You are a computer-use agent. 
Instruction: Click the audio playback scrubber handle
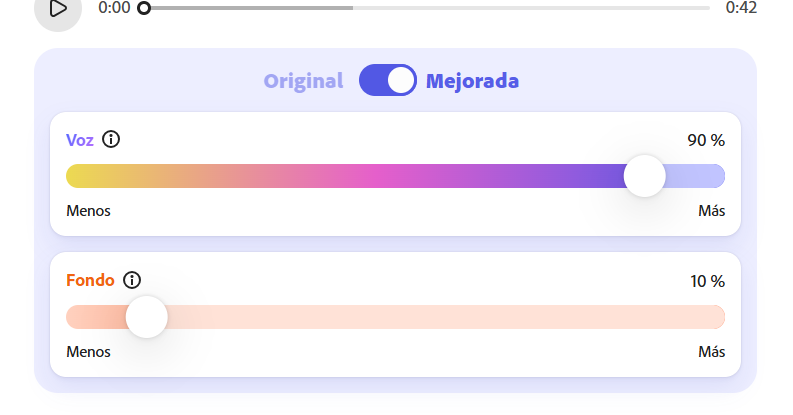point(144,8)
